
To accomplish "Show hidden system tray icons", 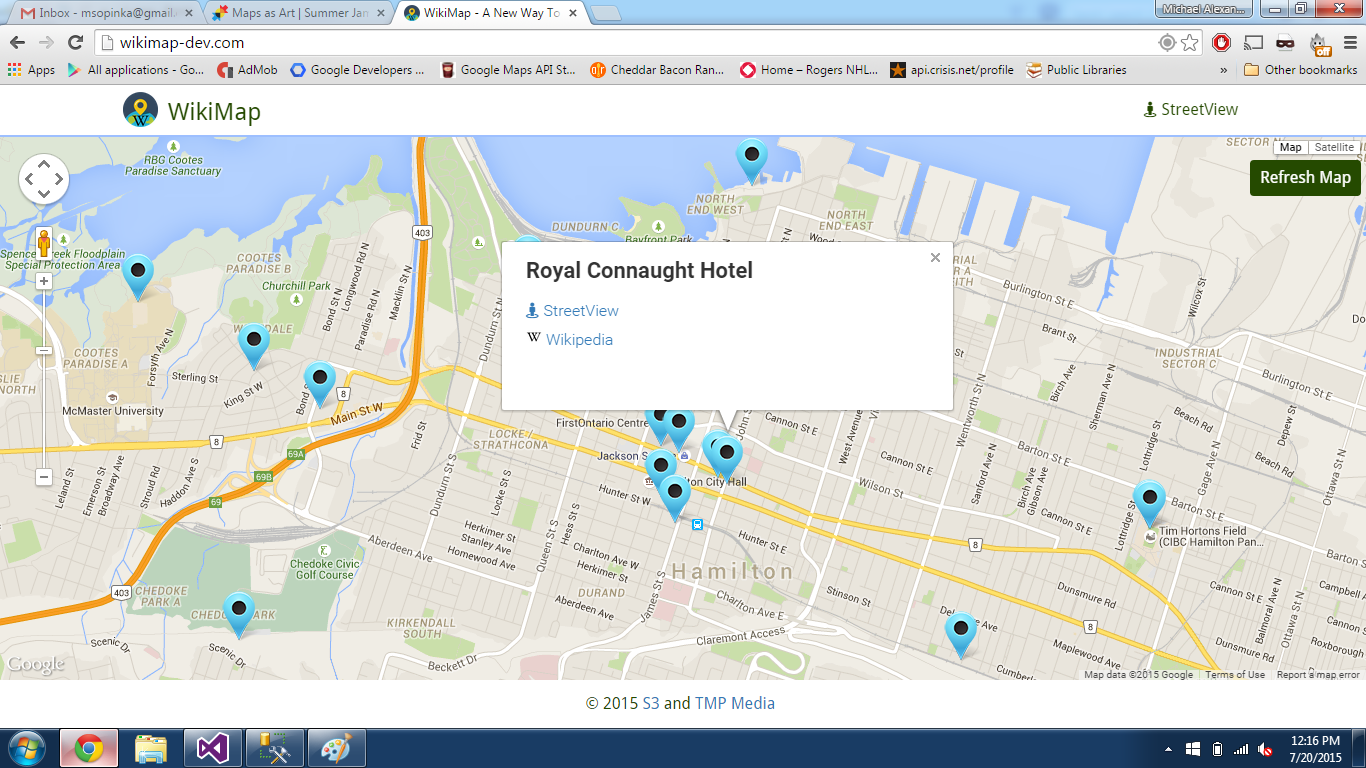I will click(x=1168, y=749).
